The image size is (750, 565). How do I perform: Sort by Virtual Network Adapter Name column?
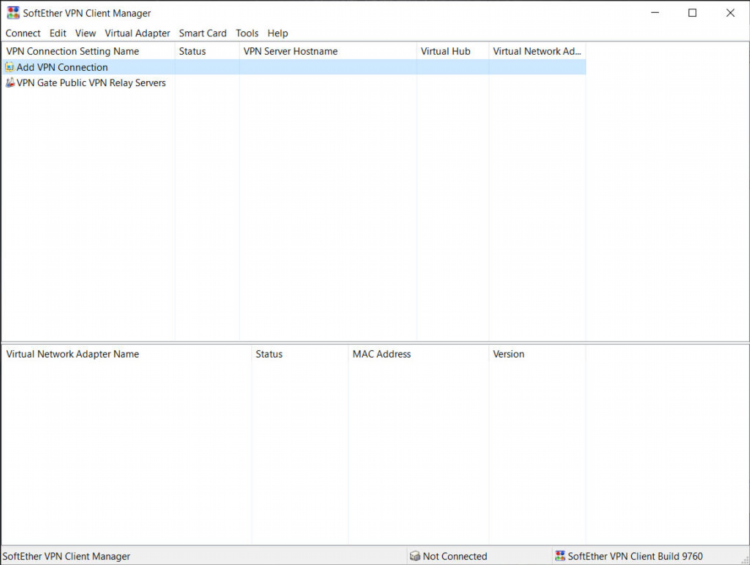127,354
